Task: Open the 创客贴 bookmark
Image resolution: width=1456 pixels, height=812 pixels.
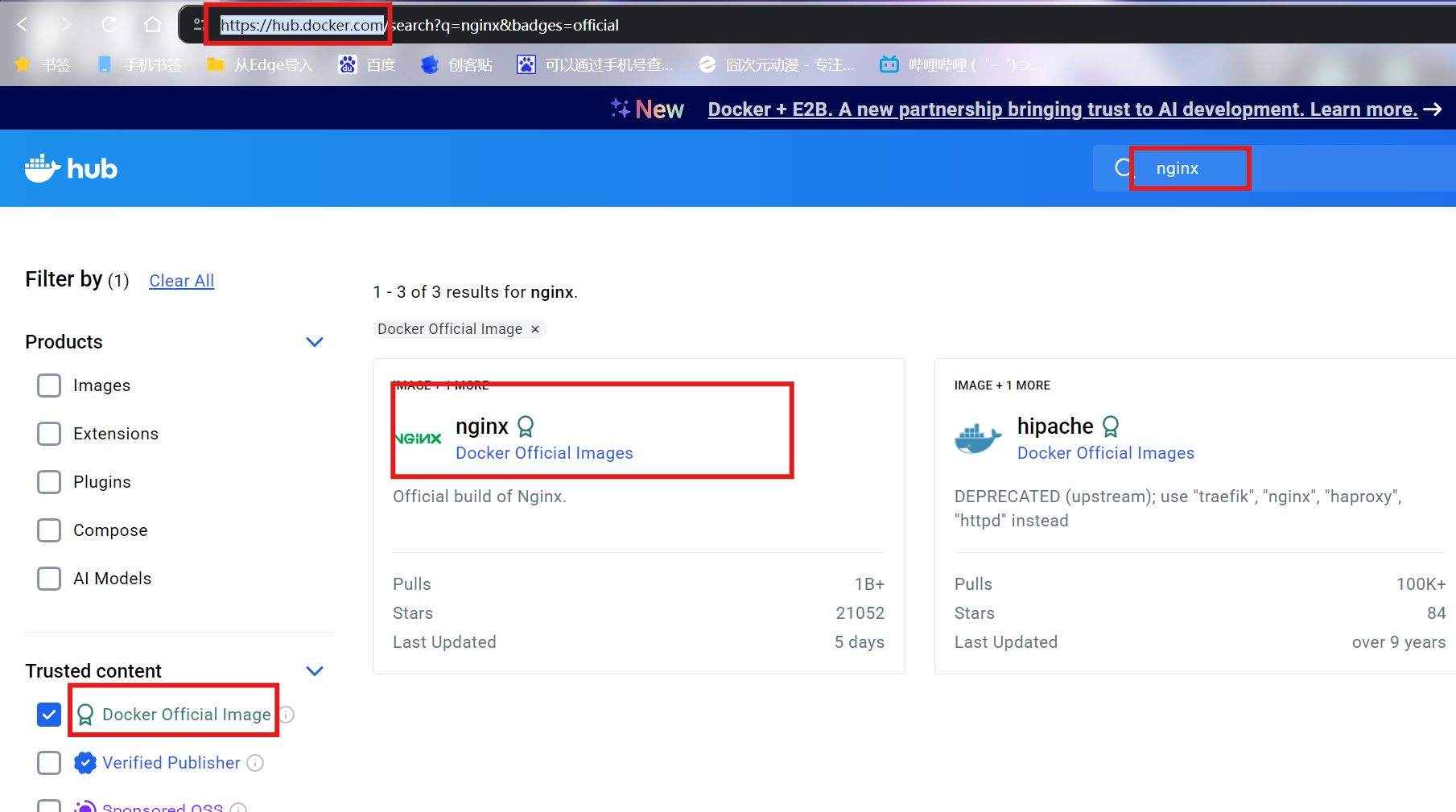Action: pos(456,64)
